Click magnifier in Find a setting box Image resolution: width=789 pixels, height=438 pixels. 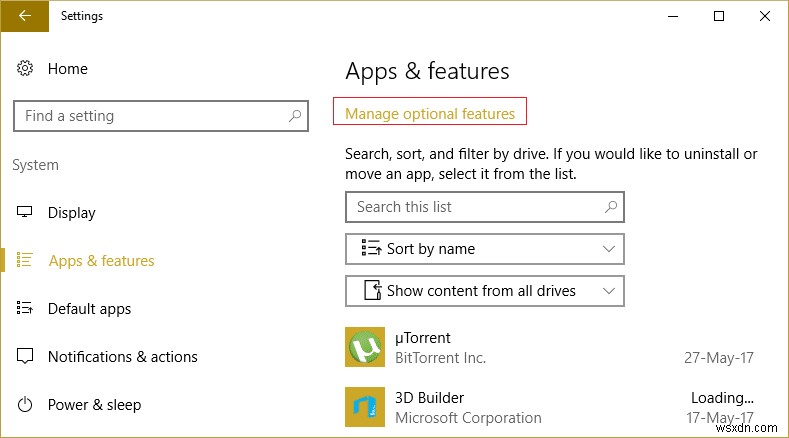[x=294, y=116]
